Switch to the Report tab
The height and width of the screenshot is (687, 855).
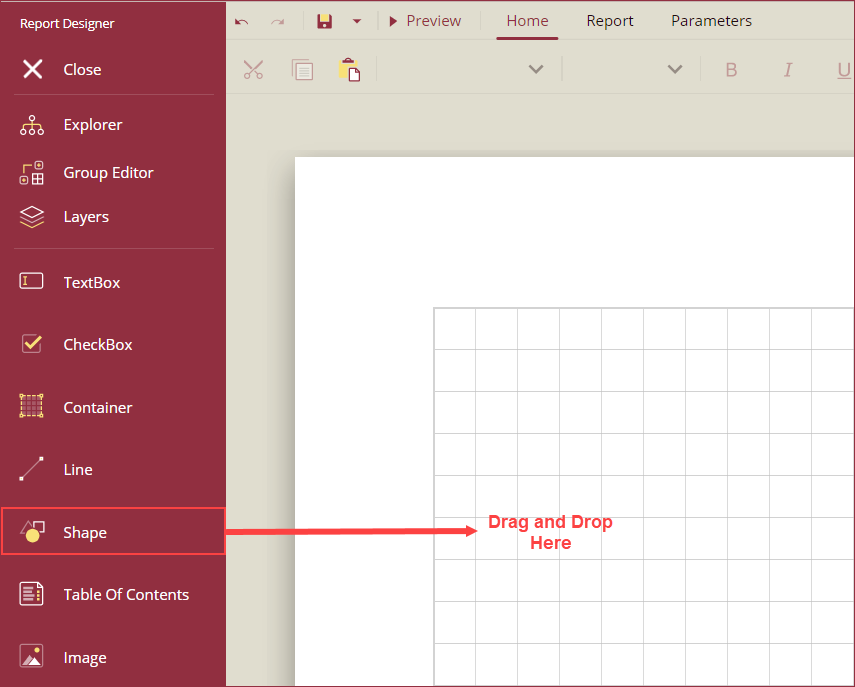tap(610, 21)
